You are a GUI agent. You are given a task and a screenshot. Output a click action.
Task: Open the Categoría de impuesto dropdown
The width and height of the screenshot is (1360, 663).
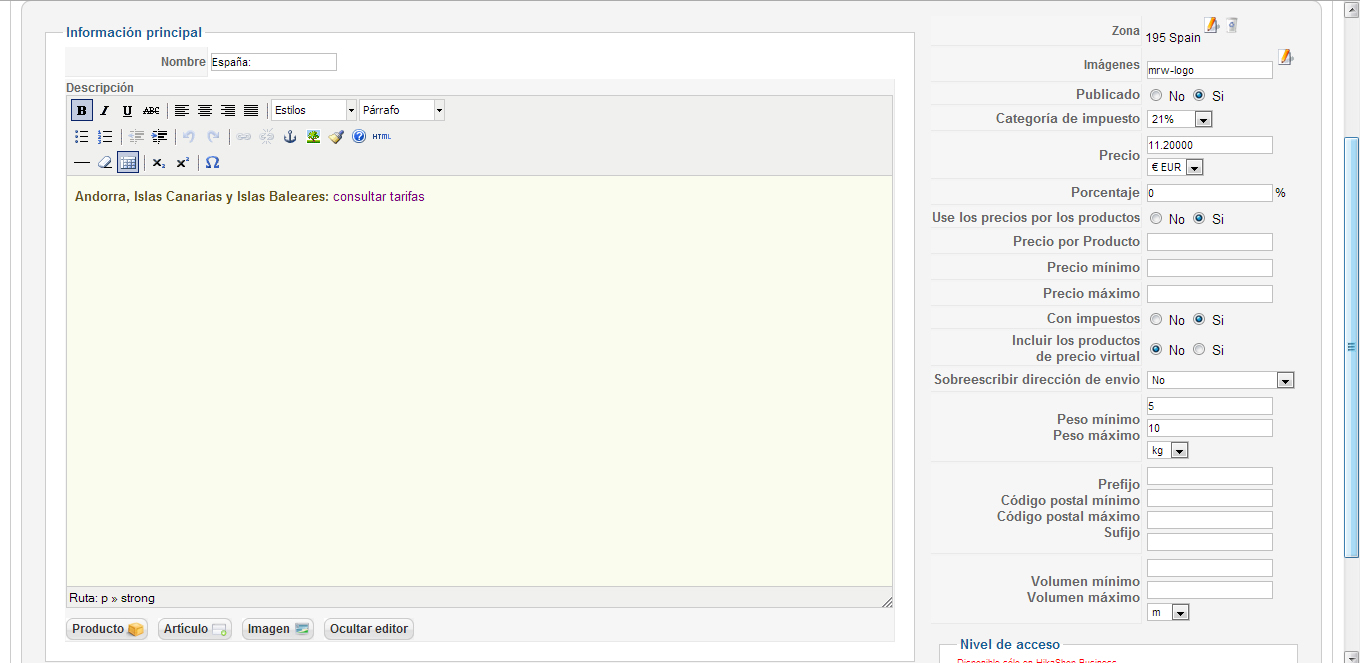click(1180, 119)
